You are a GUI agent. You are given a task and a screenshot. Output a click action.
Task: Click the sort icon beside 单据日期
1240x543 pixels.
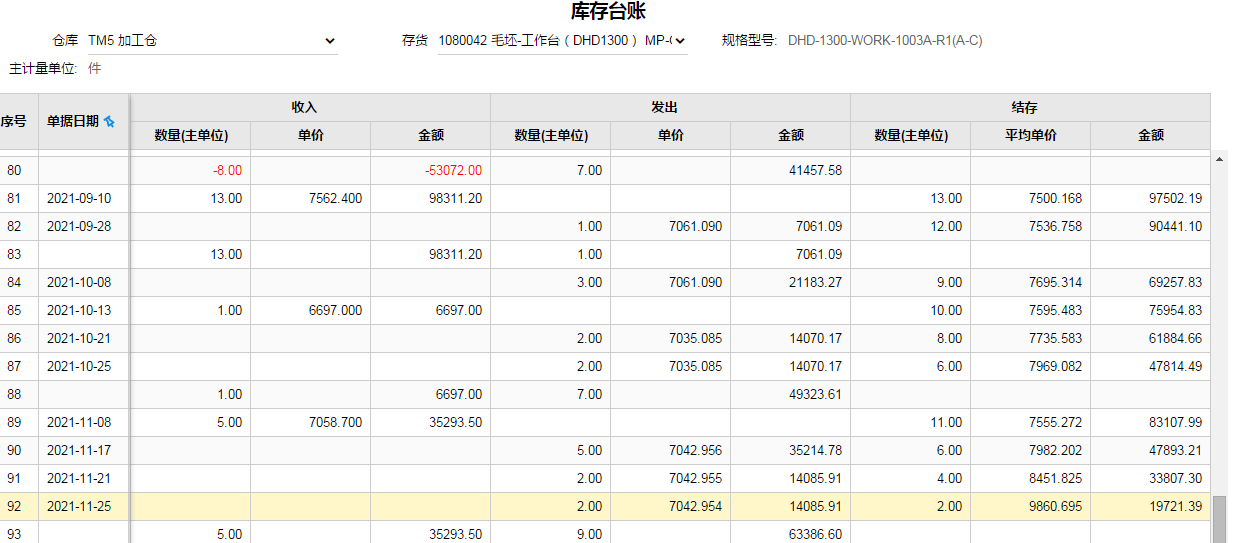click(x=110, y=121)
